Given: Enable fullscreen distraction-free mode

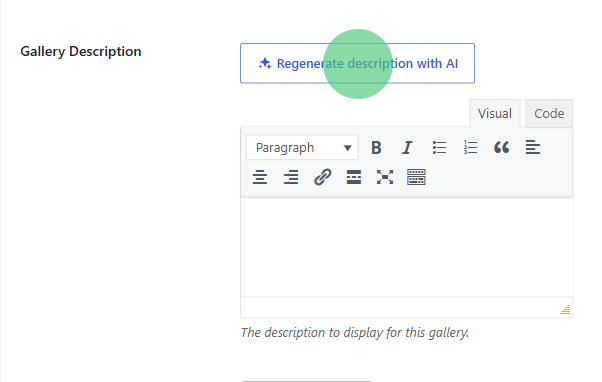Looking at the screenshot, I should point(385,177).
